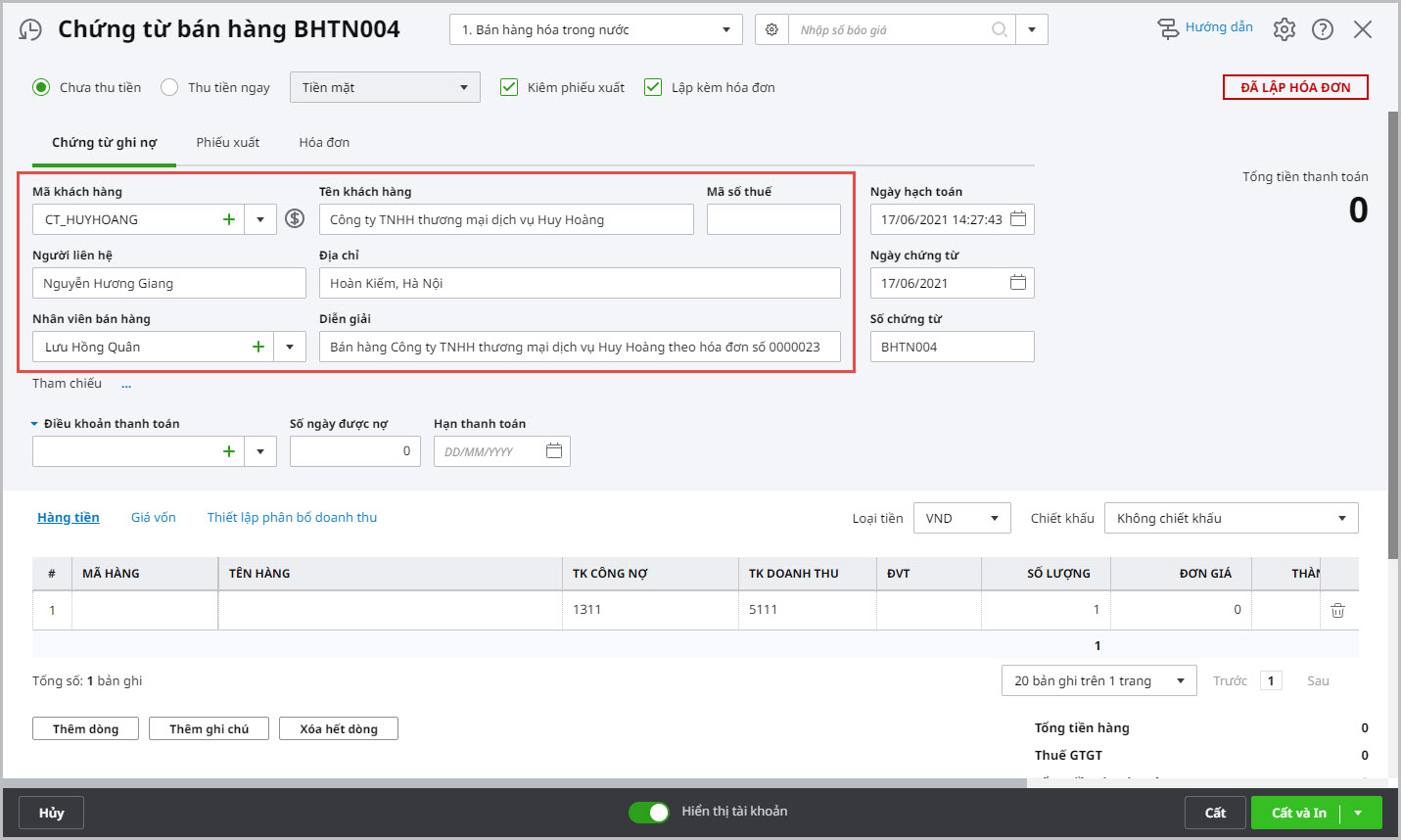This screenshot has width=1401, height=840.
Task: Click search icon in quotation number field
Action: pos(999,29)
